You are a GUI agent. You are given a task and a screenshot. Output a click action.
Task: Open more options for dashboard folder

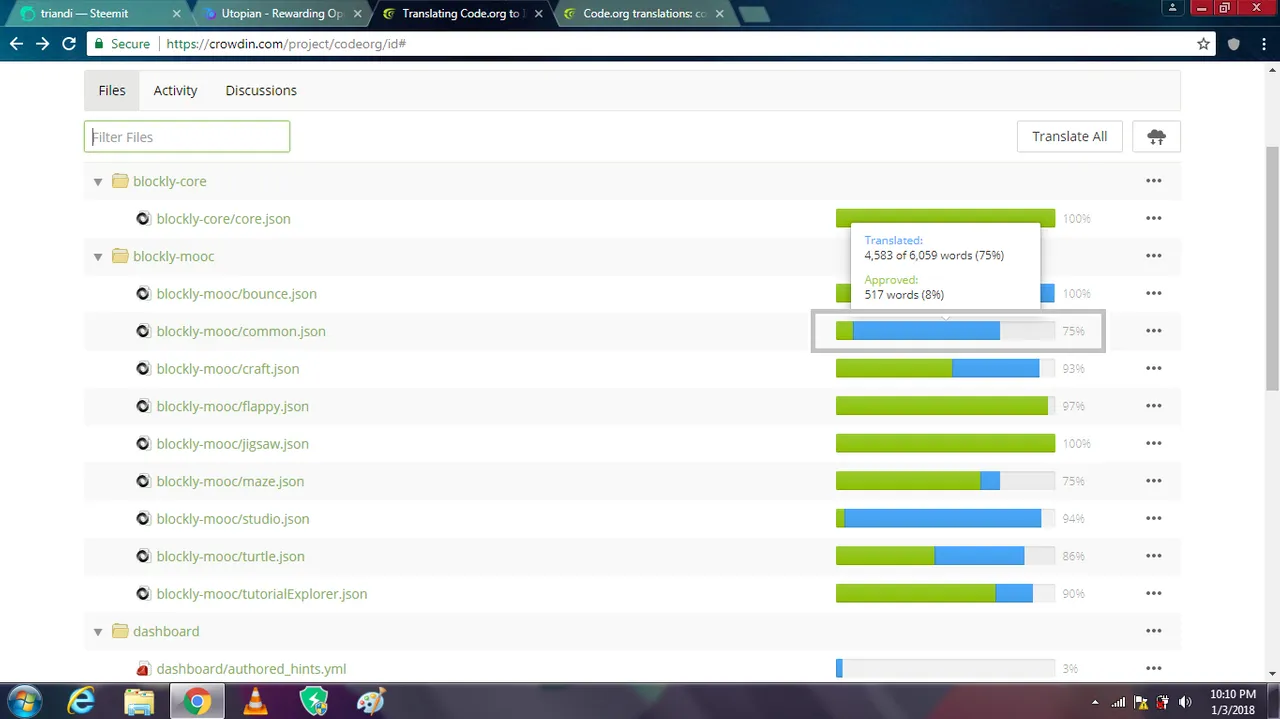tap(1154, 631)
